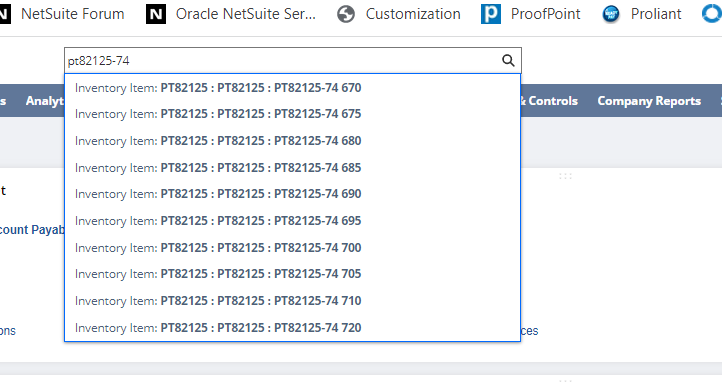
Task: Choose inventory item PT82125-74 710
Action: pos(292,301)
